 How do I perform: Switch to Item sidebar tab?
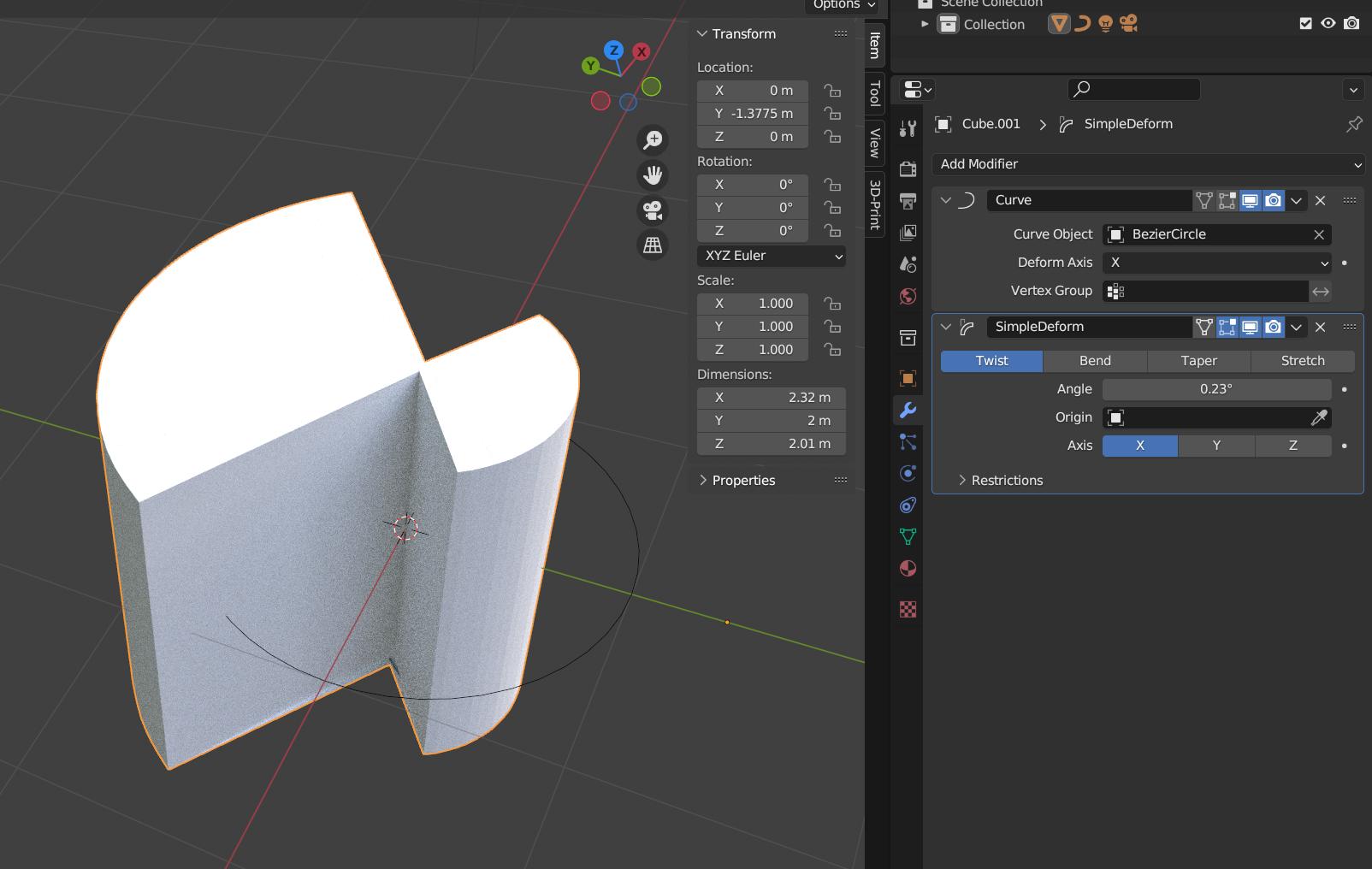pyautogui.click(x=874, y=44)
